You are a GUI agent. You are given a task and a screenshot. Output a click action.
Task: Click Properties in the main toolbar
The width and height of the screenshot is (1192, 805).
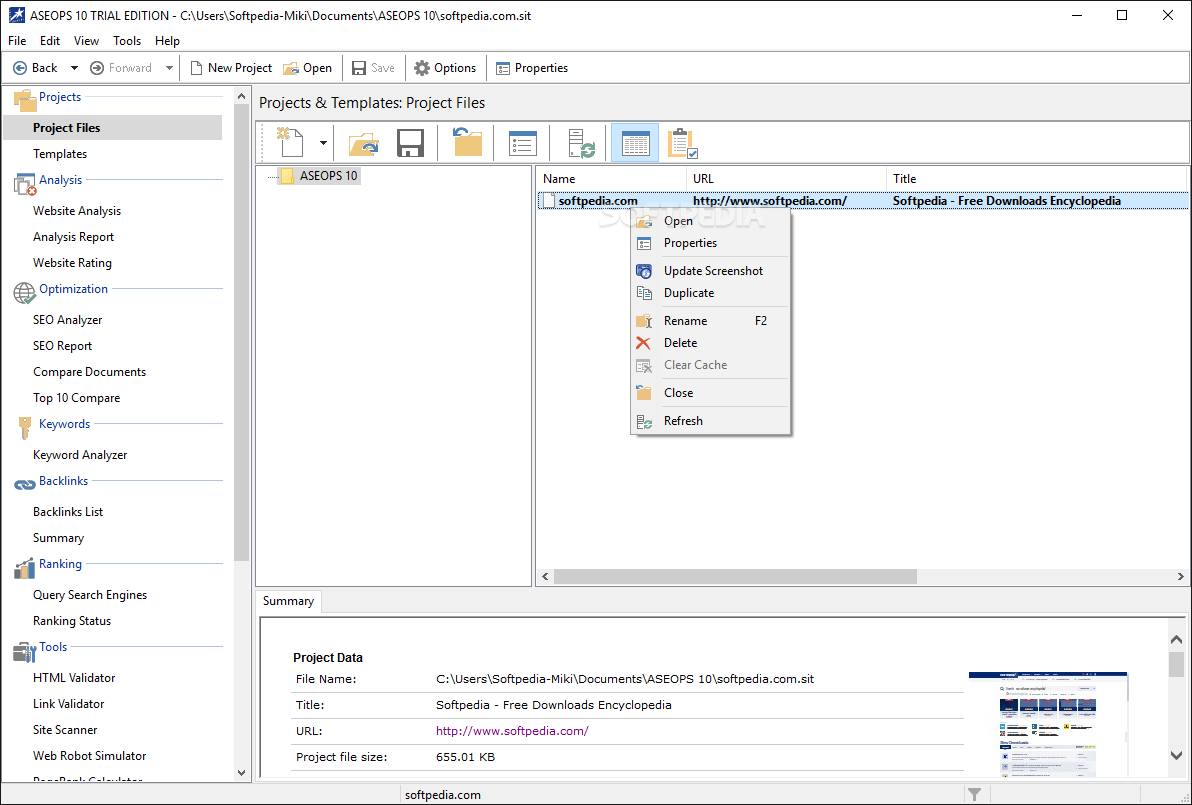[532, 68]
